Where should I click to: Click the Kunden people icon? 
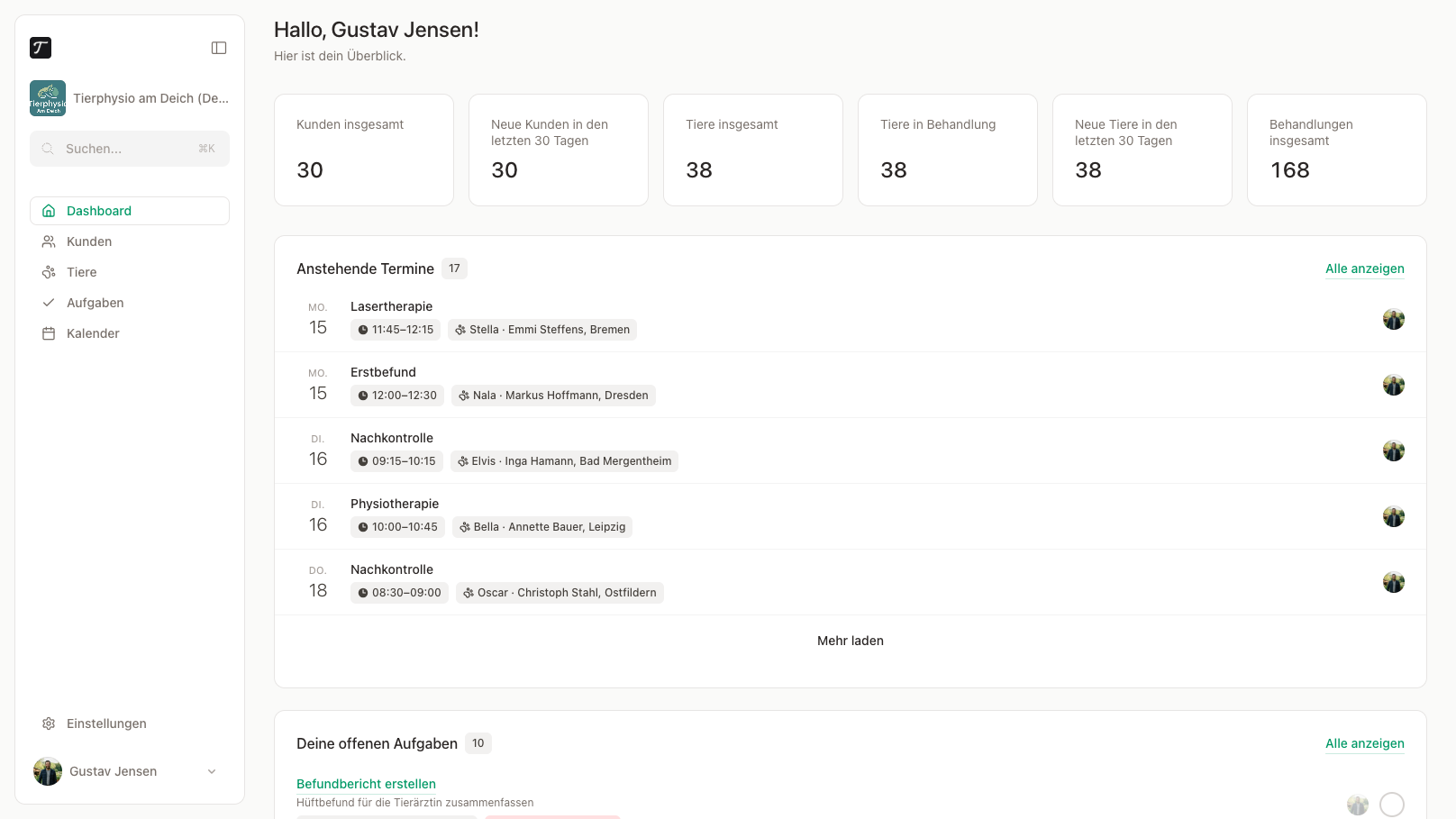49,241
